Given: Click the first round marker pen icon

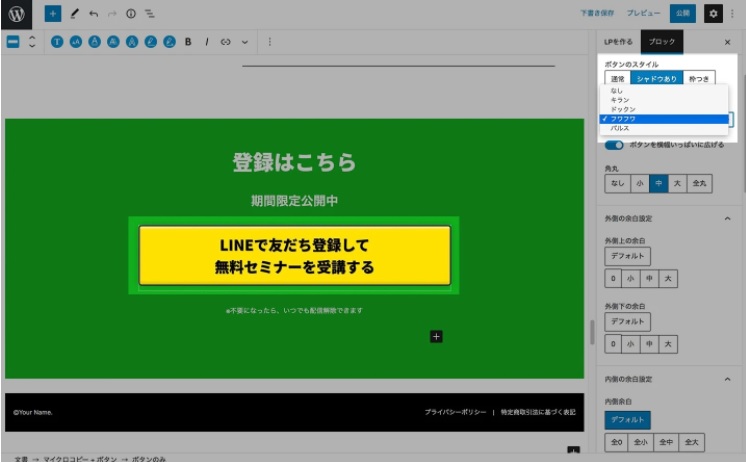Looking at the screenshot, I should click(151, 42).
